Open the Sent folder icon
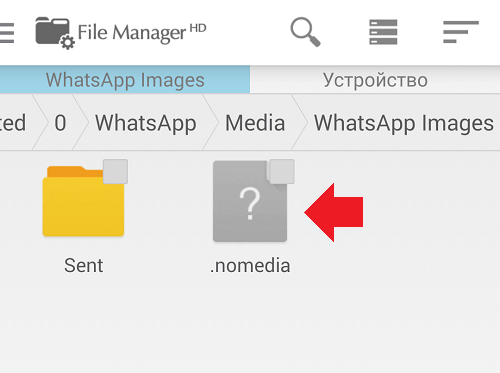This screenshot has height=373, width=500. tap(83, 201)
